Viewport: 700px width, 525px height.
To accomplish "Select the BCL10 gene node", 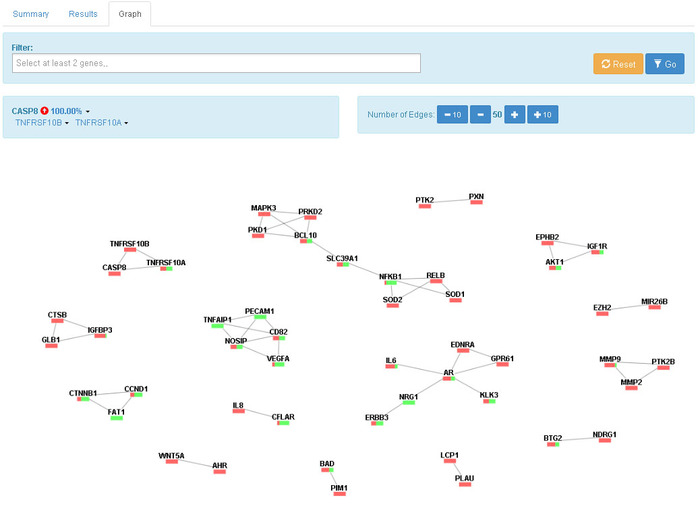I will [x=305, y=236].
